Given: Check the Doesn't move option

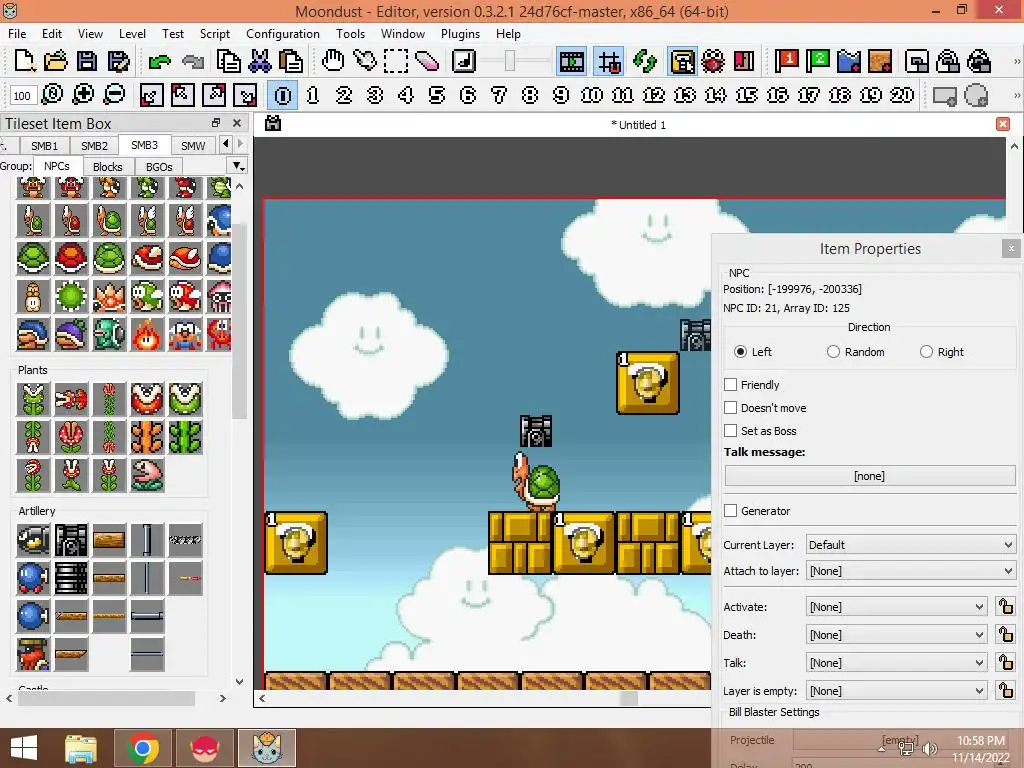Looking at the screenshot, I should [731, 408].
